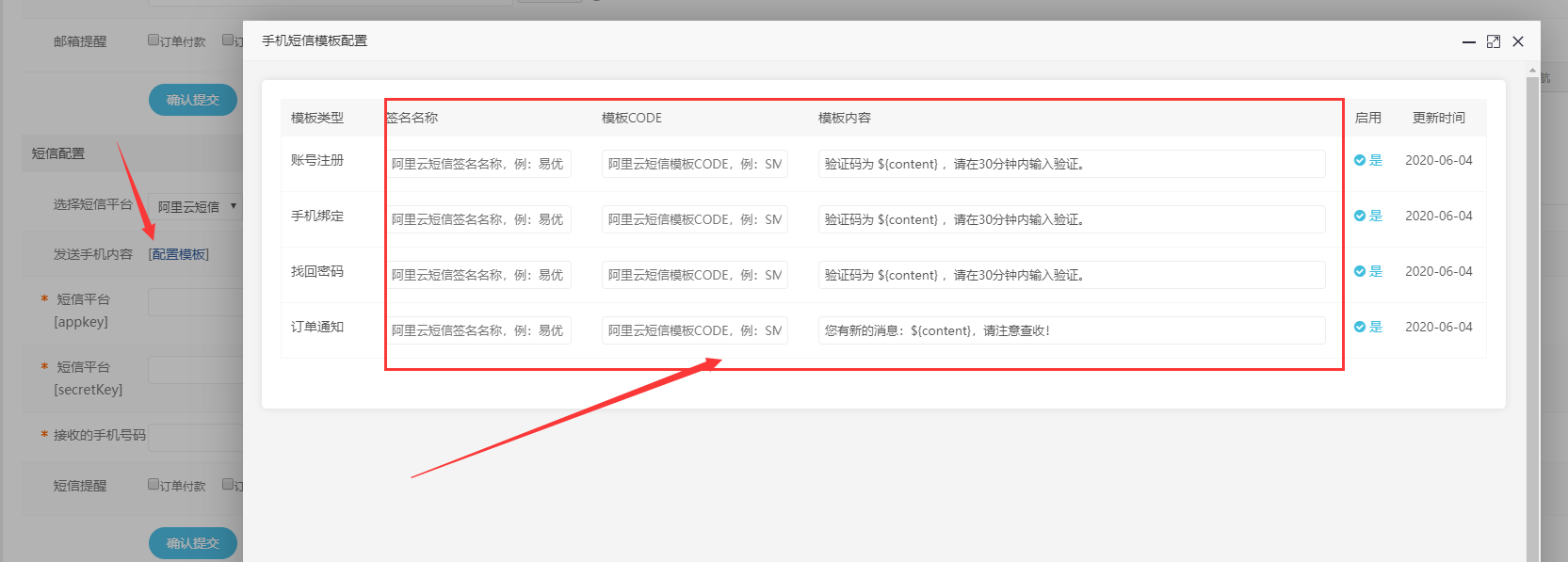Toggle 启用 for 手机绑定 row
Viewport: 1568px width, 562px height.
pos(1368,216)
